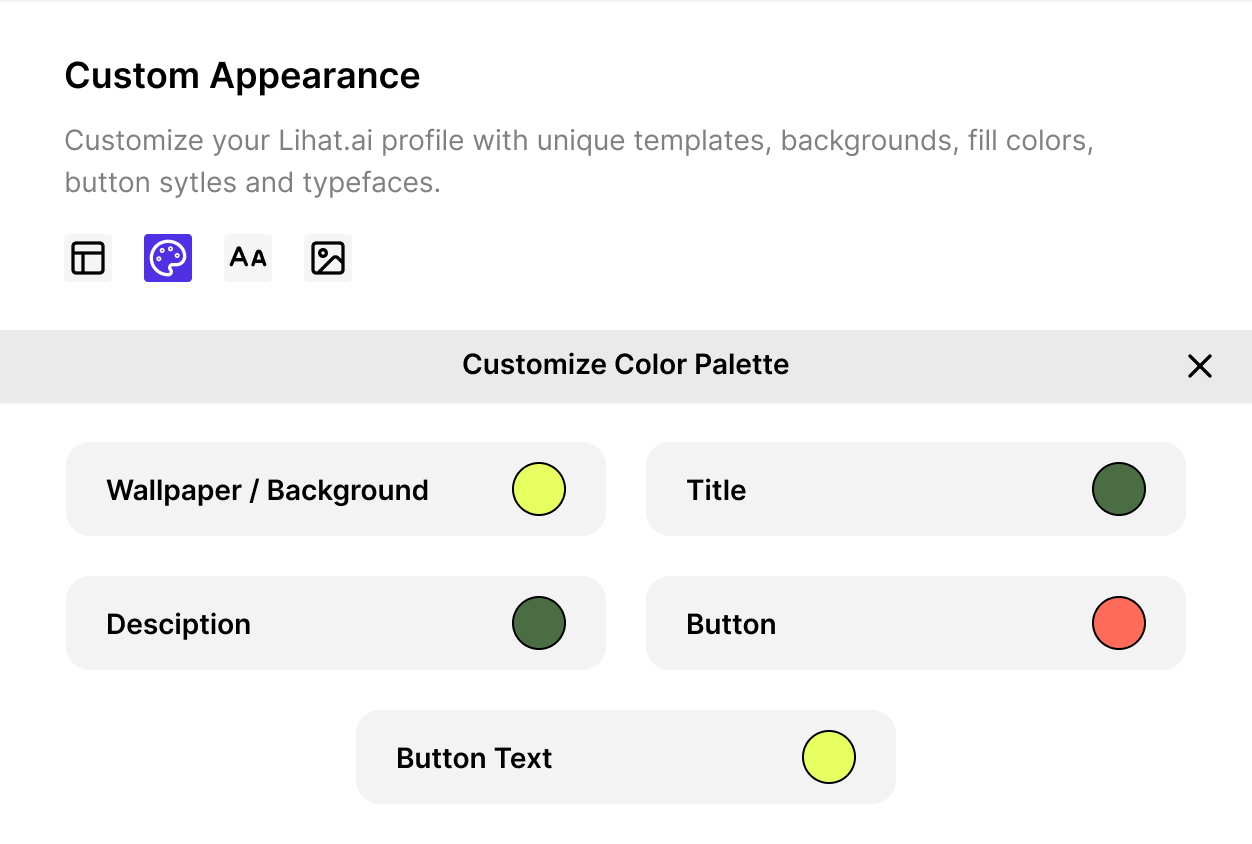Close the Customize Color Palette panel
The height and width of the screenshot is (844, 1252).
[1199, 366]
